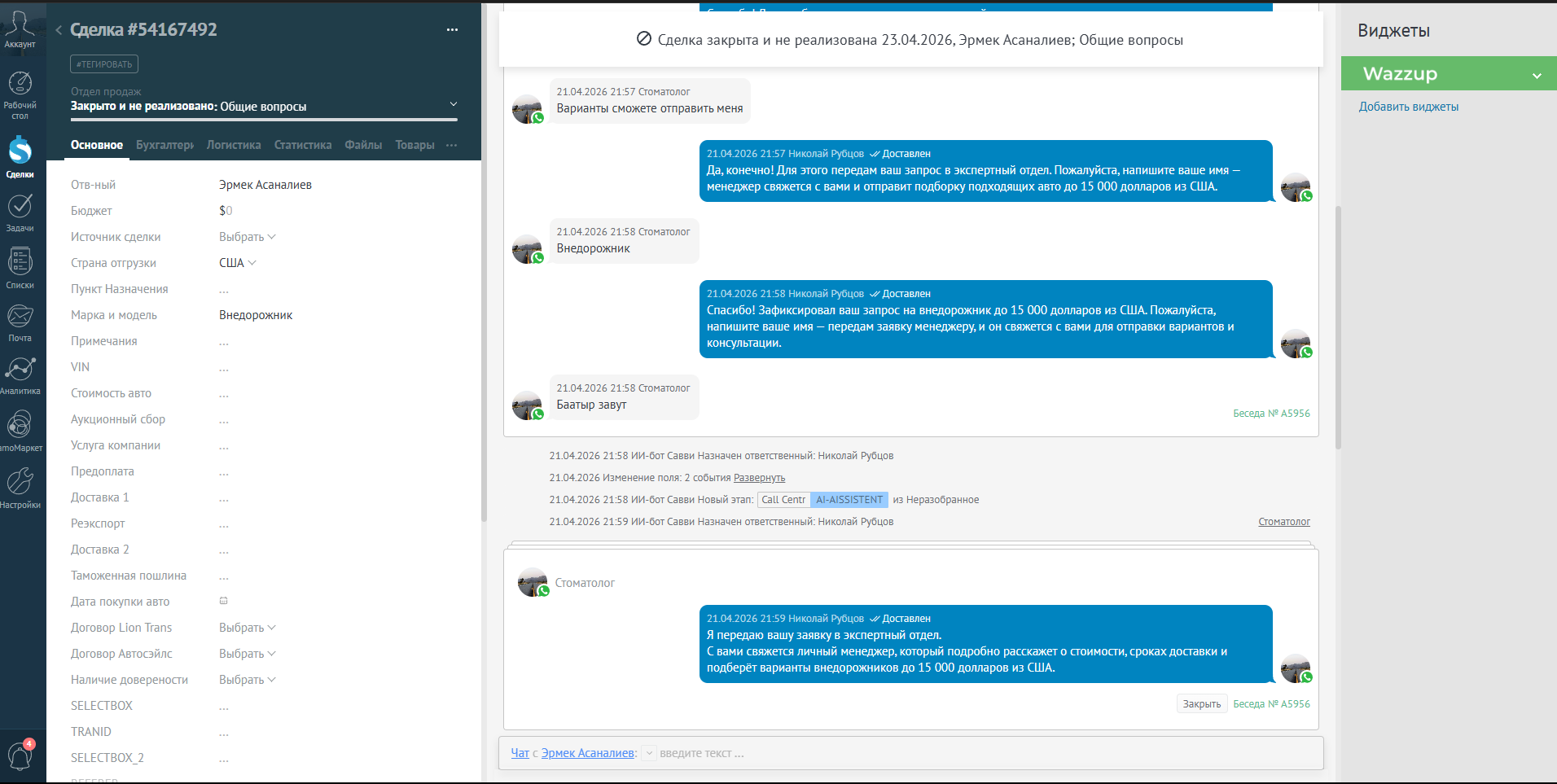This screenshot has width=1557, height=784.
Task: Click contact avatar next to 'Внедорожник' message
Action: (528, 249)
